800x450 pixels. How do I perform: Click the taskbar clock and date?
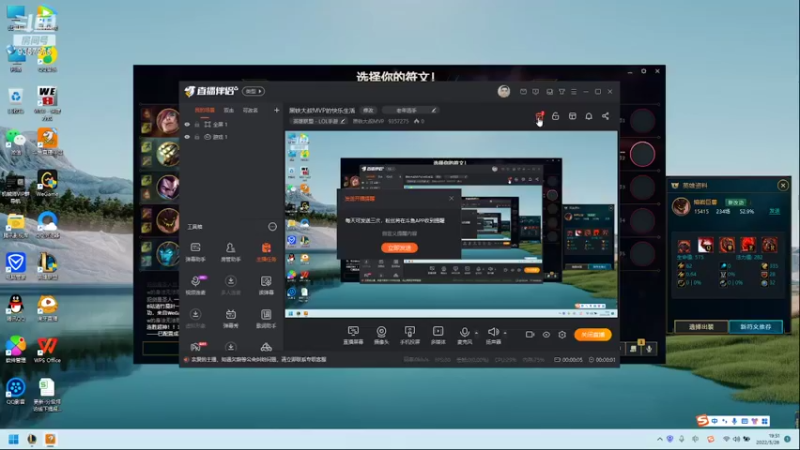[x=769, y=439]
